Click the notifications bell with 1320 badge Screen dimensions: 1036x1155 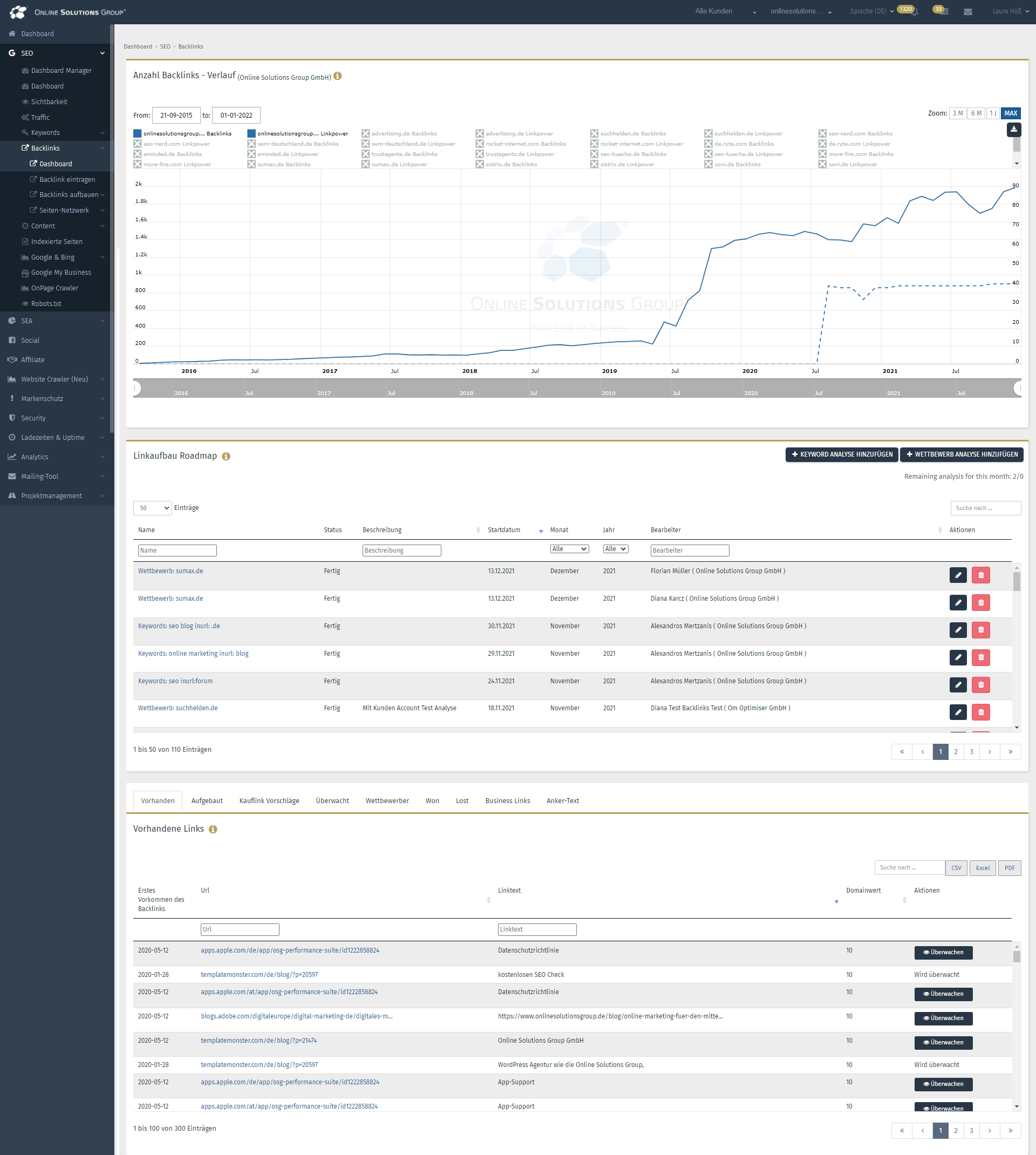tap(915, 11)
